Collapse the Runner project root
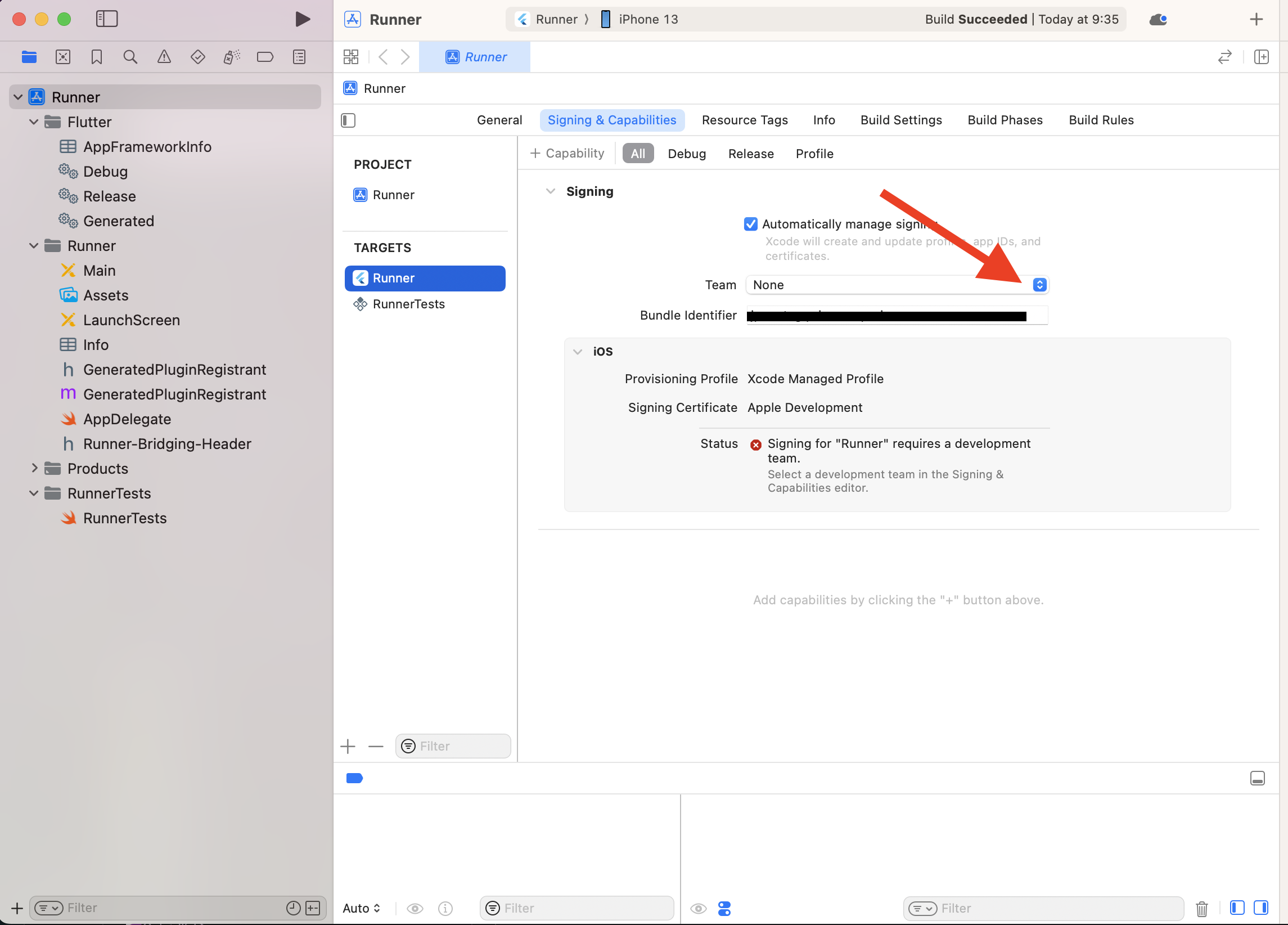This screenshot has width=1288, height=925. point(18,97)
